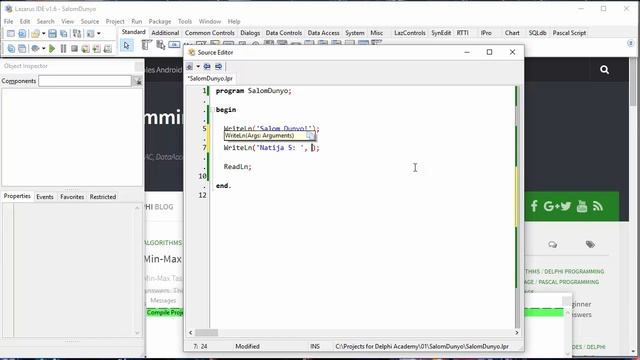The width and height of the screenshot is (640, 360).
Task: Click the Save All toolbar icon
Action: [64, 33]
